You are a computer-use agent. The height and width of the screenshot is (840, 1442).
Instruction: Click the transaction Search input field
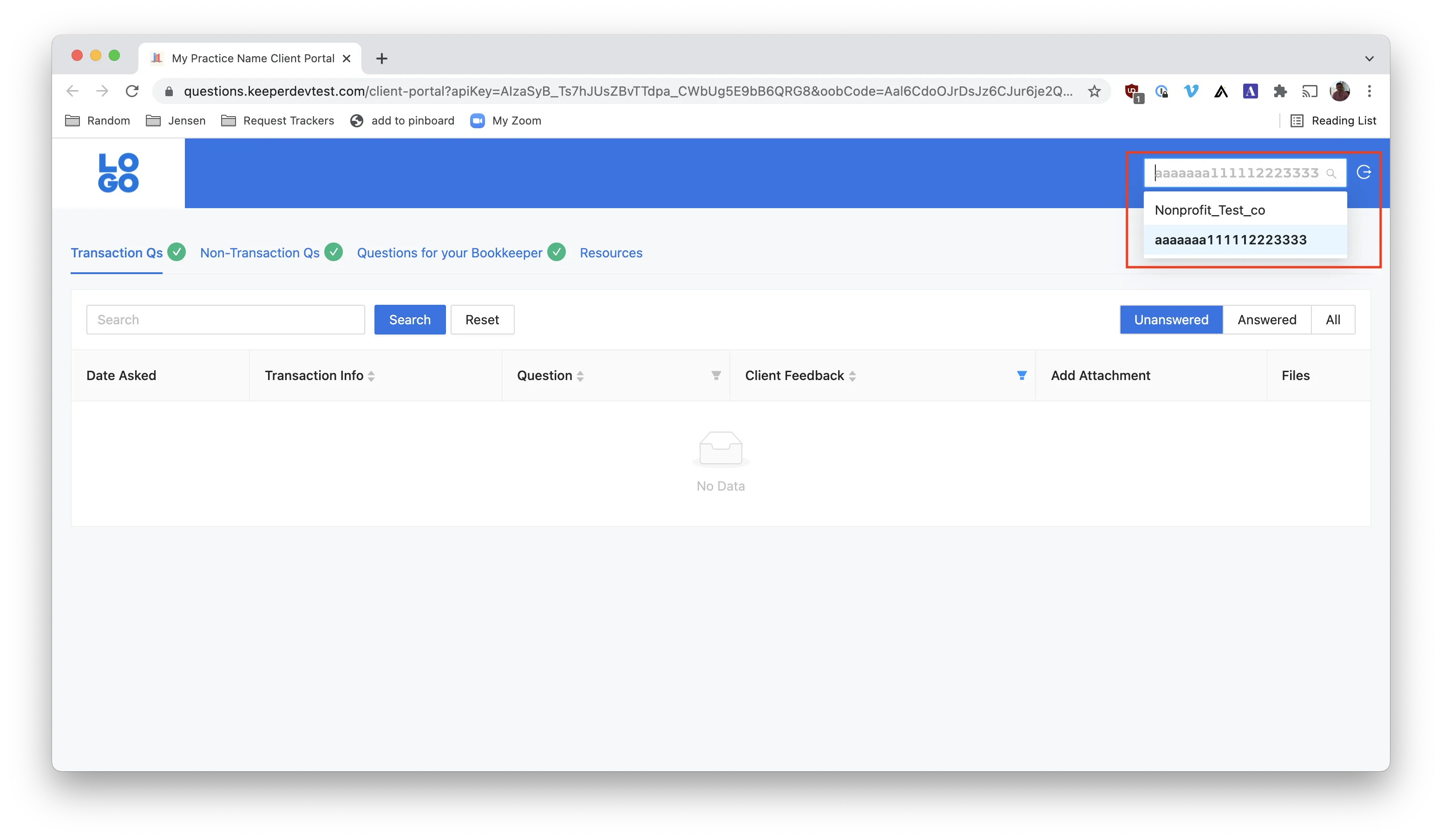(225, 319)
